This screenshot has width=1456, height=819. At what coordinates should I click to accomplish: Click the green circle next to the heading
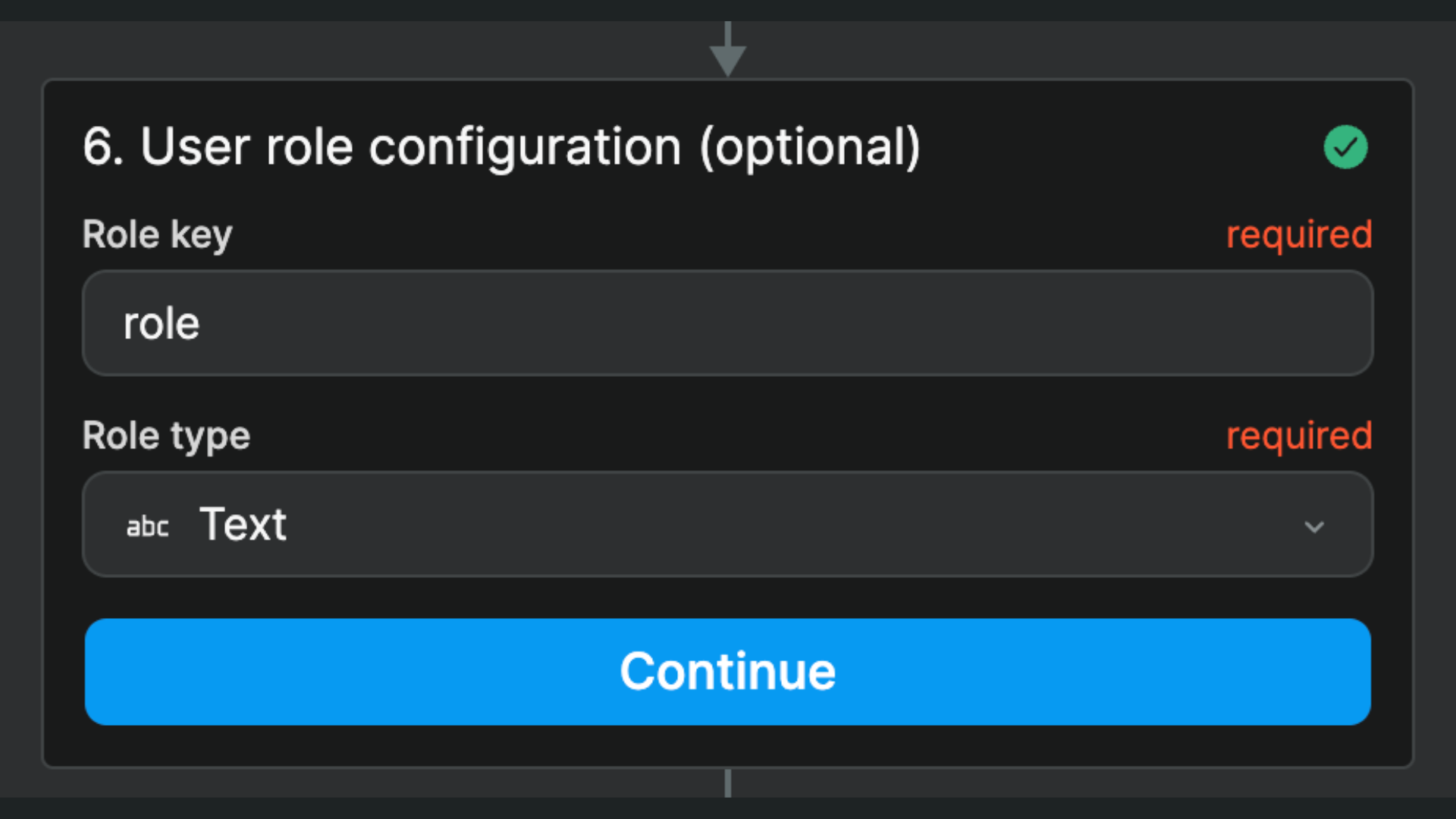tap(1346, 147)
